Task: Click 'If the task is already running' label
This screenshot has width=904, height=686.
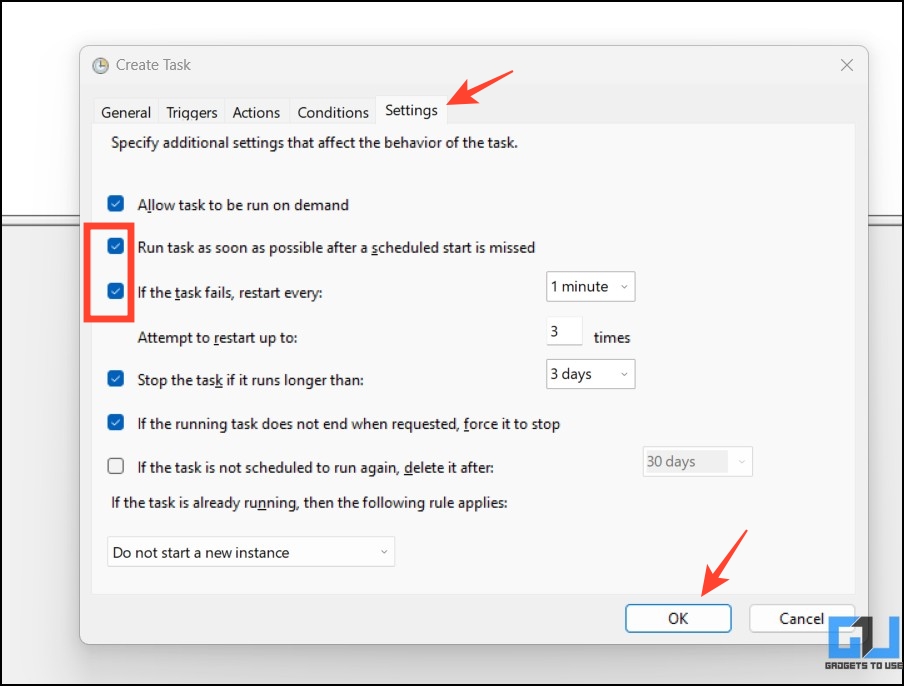Action: 309,503
